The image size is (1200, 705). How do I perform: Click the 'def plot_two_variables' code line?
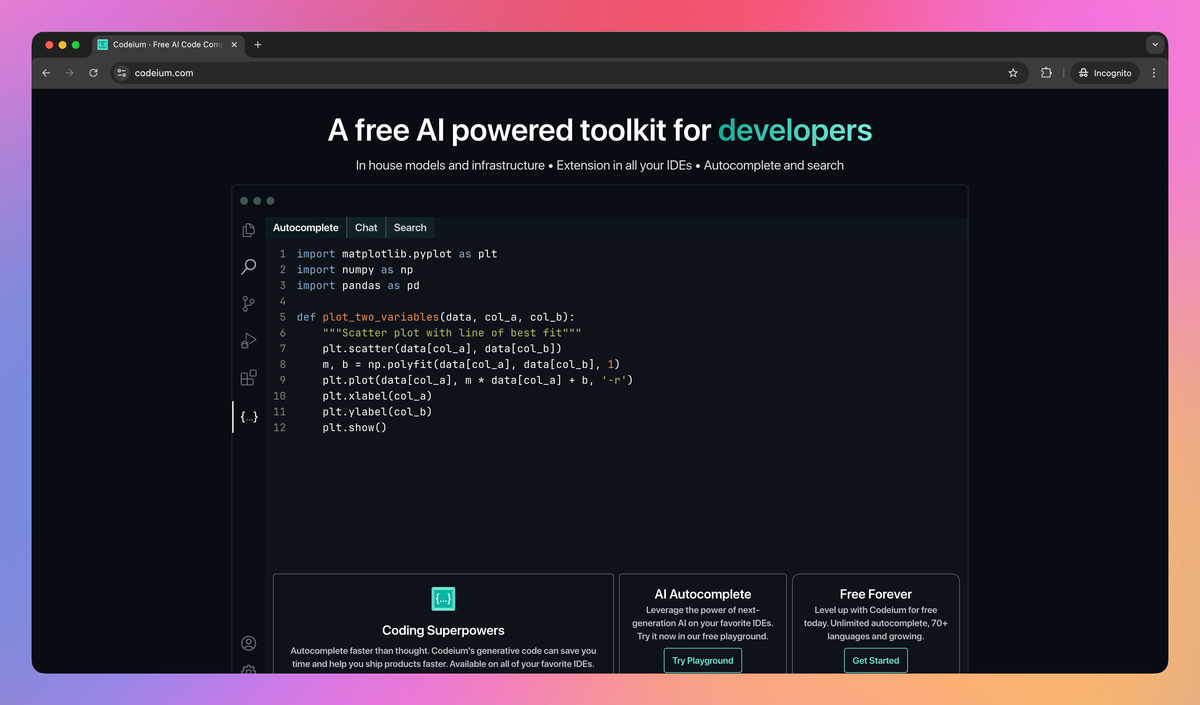436,317
